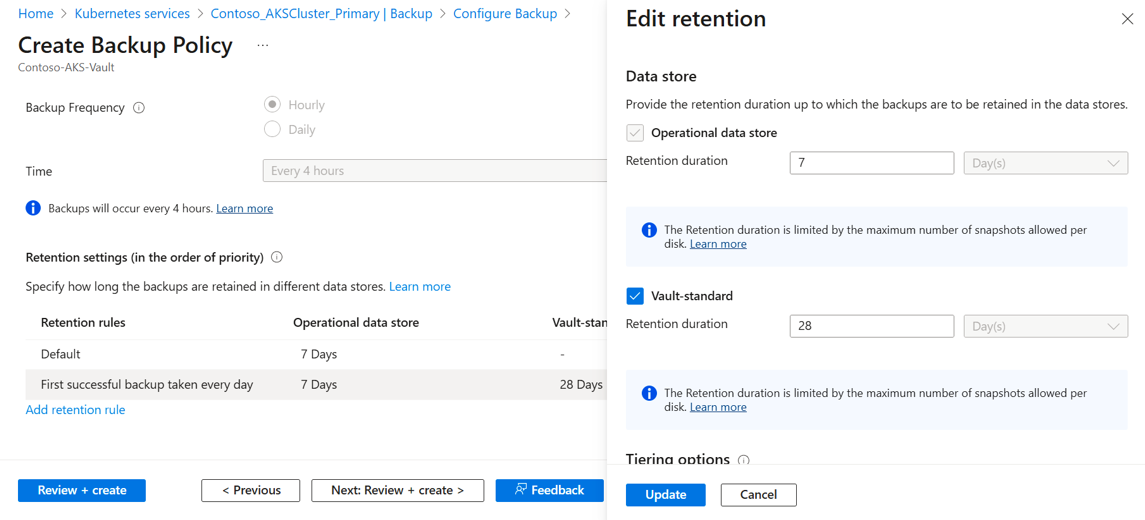Click the Vault-standard retention duration field

871,326
